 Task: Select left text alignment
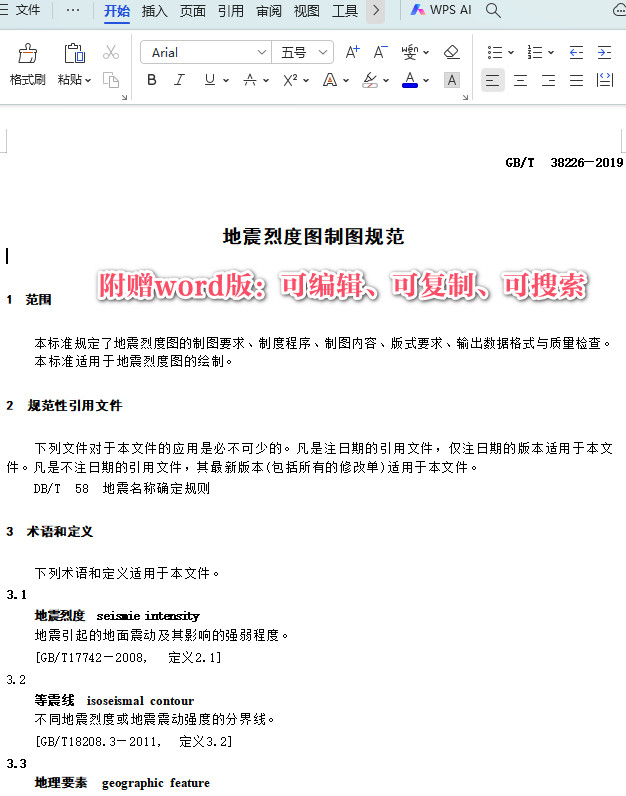point(492,80)
